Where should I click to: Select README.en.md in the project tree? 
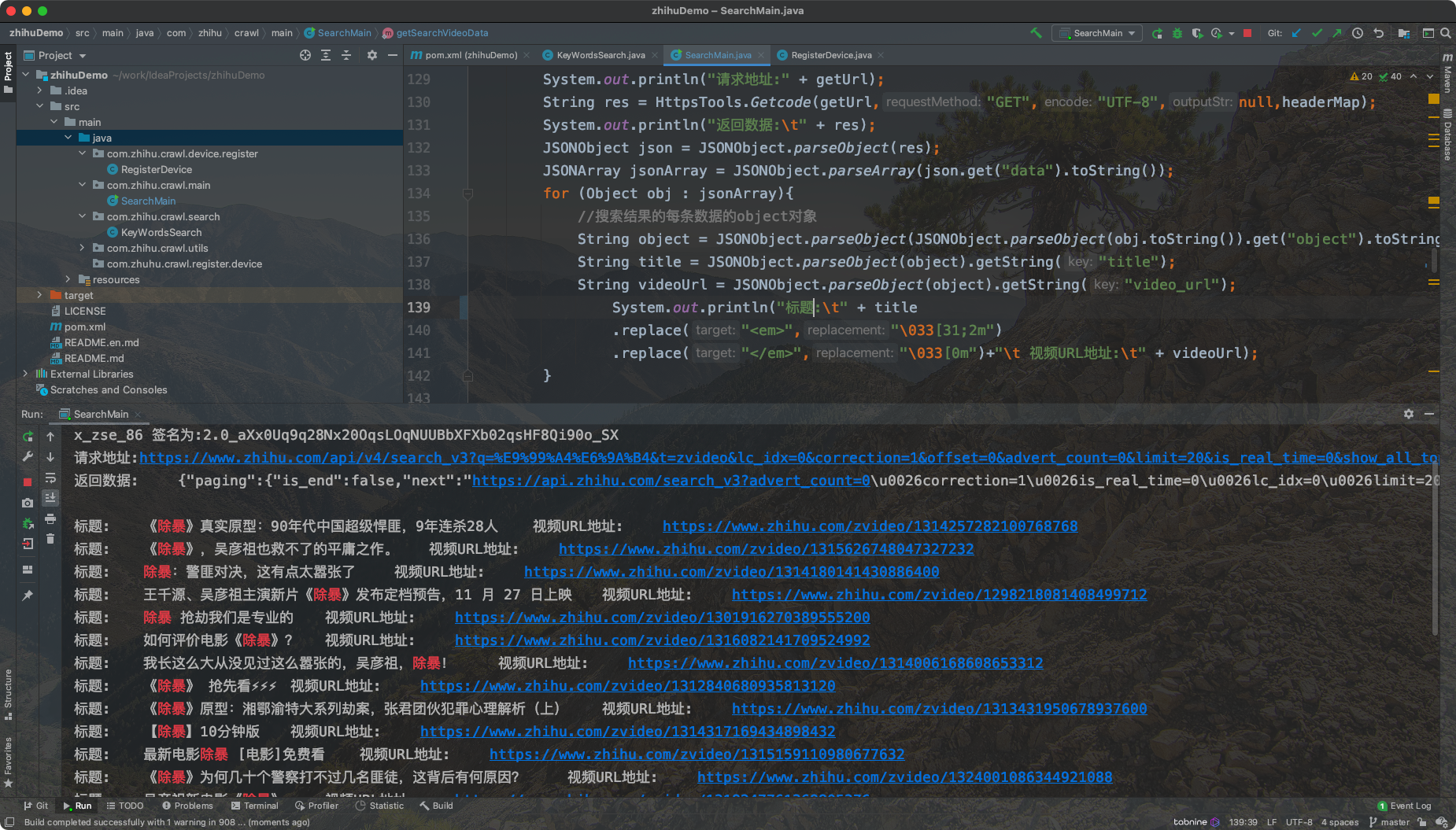click(101, 342)
